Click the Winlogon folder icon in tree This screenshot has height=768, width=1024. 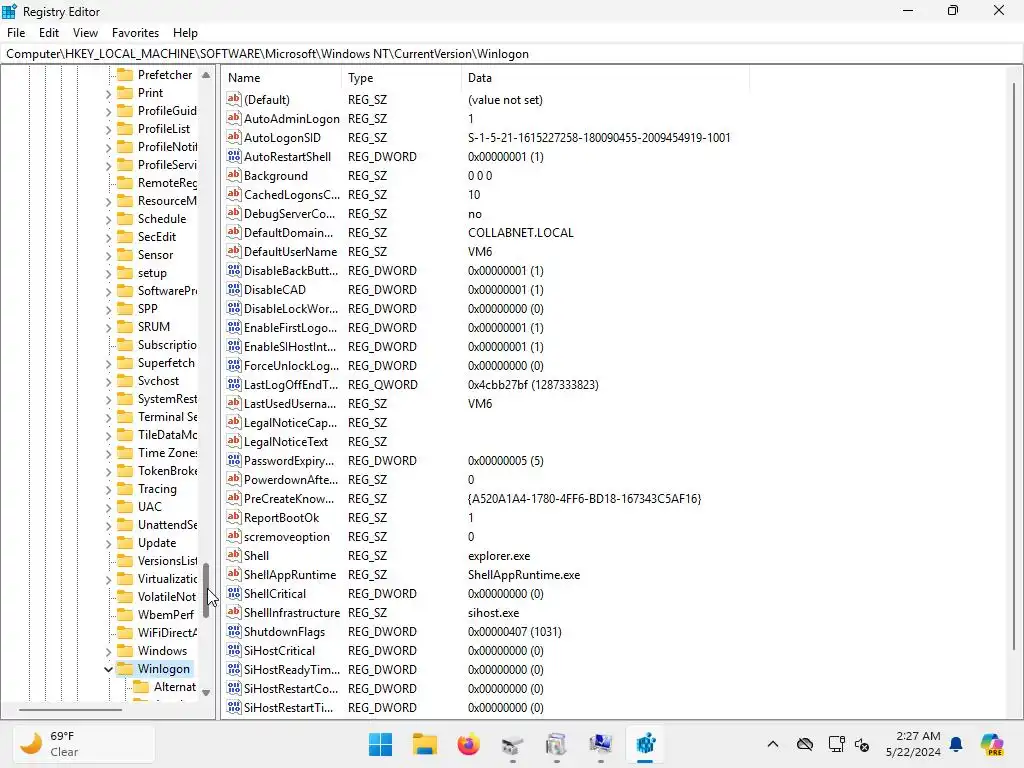click(x=125, y=668)
